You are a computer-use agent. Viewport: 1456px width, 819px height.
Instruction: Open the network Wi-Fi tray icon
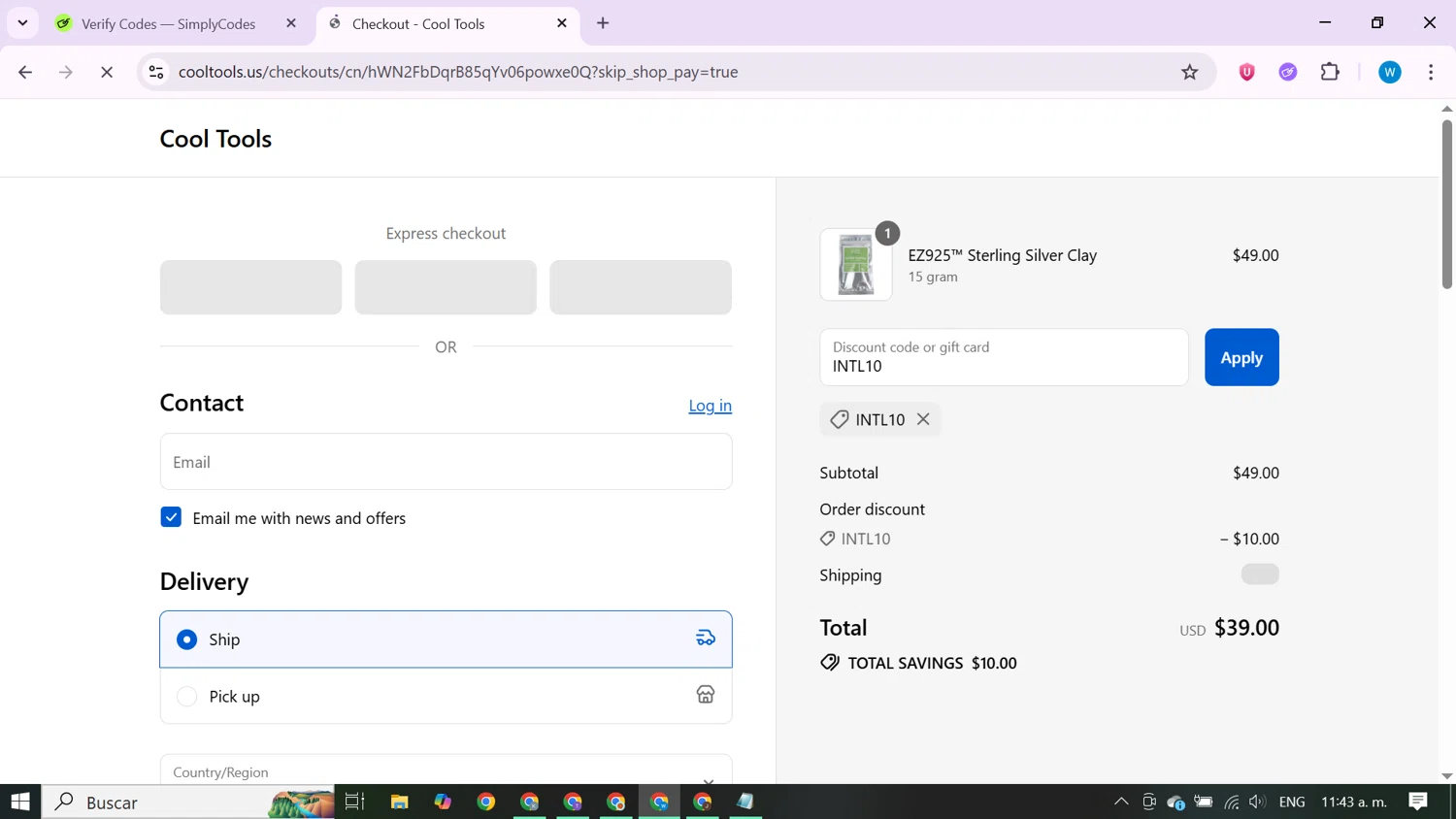(x=1232, y=802)
